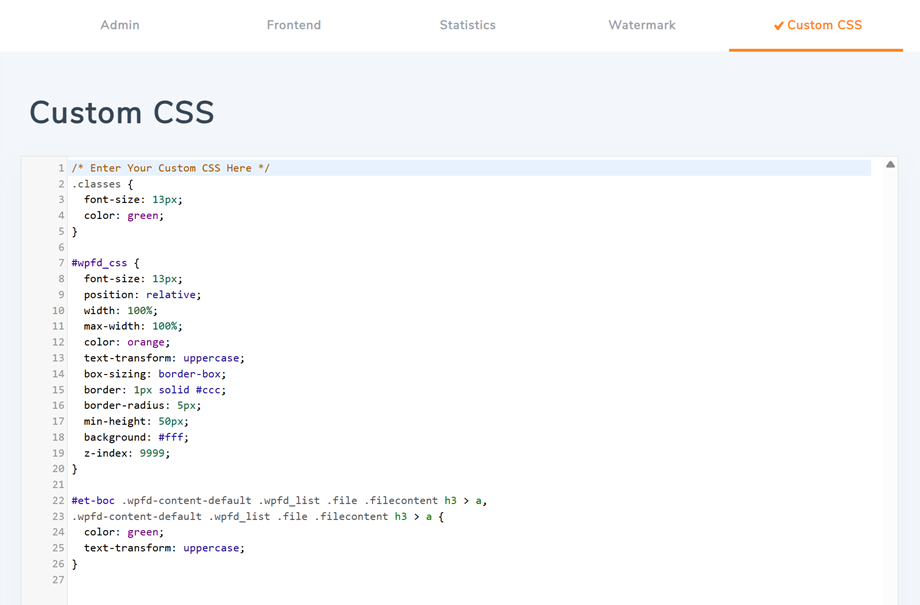Click the closing brace on line 20
Image resolution: width=920 pixels, height=605 pixels.
tap(75, 469)
